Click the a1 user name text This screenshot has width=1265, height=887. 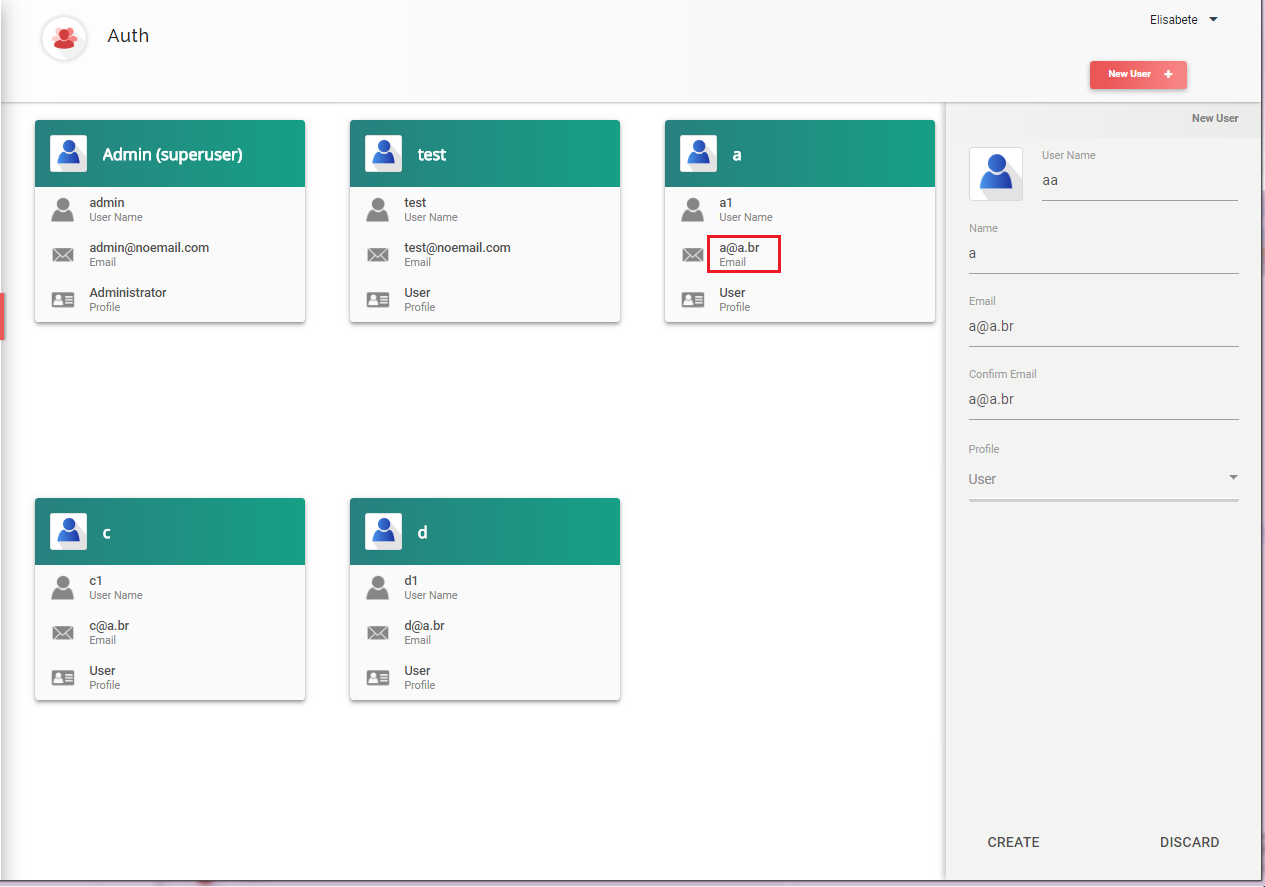(726, 202)
